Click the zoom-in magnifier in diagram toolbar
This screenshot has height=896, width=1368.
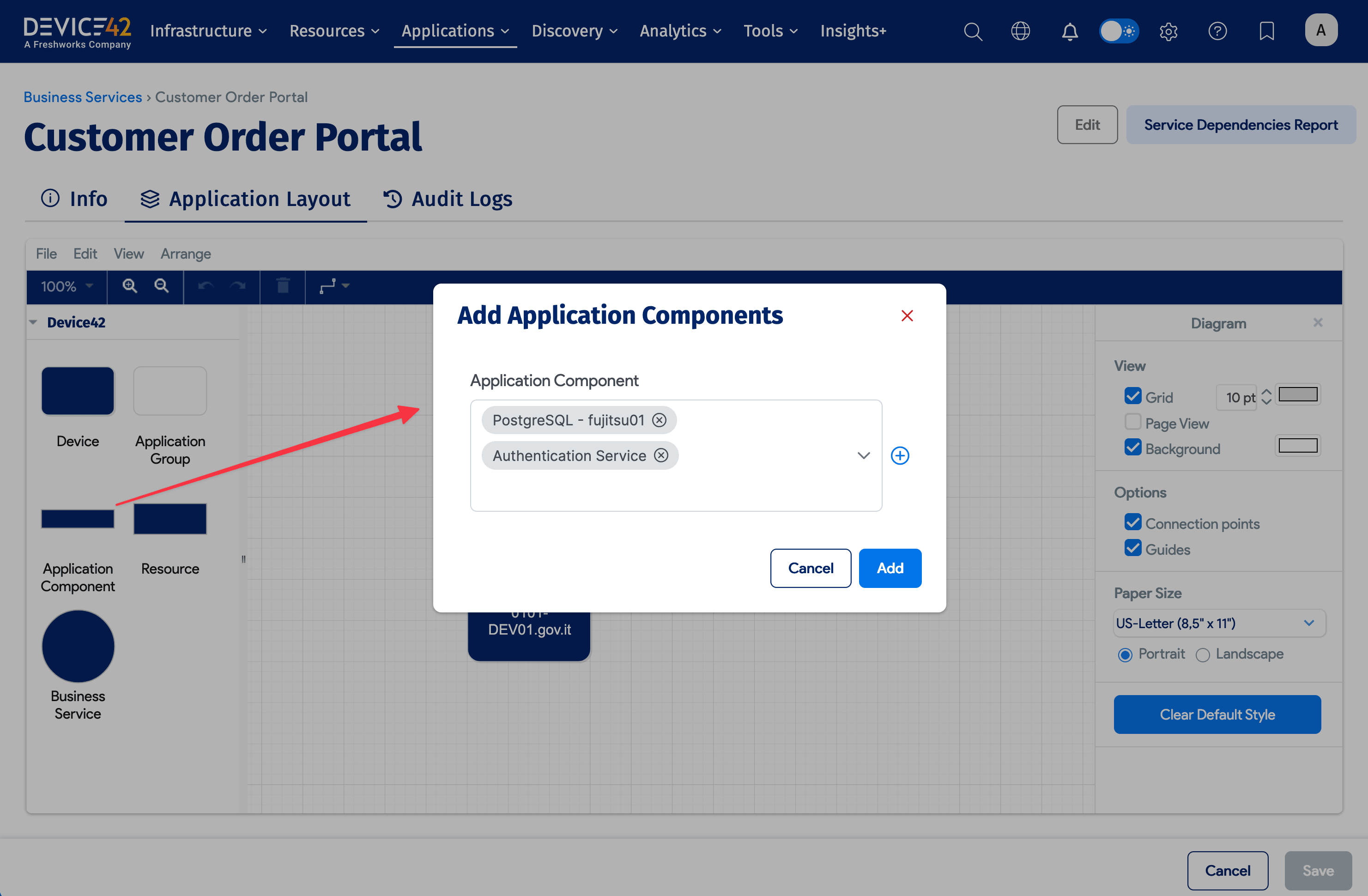(x=129, y=285)
